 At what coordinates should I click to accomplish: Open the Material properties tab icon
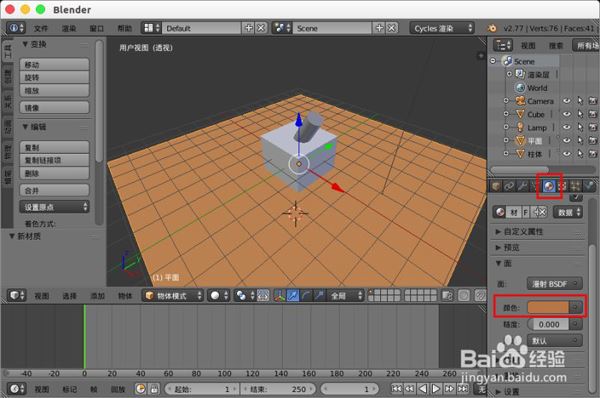coord(549,186)
